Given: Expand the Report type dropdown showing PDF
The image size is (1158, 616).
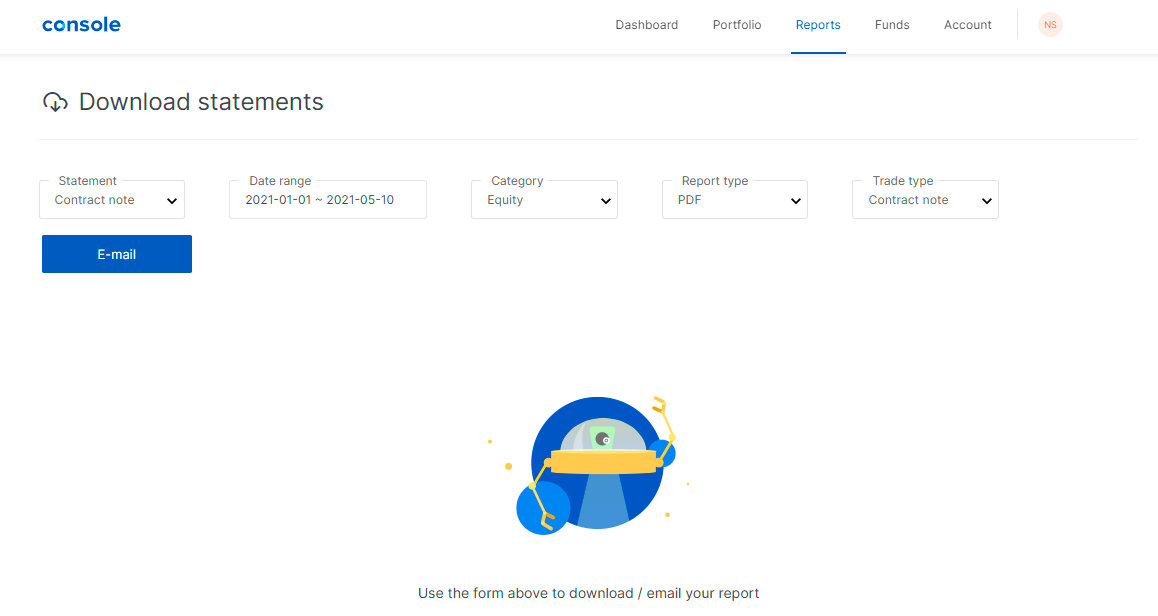Looking at the screenshot, I should click(x=735, y=199).
